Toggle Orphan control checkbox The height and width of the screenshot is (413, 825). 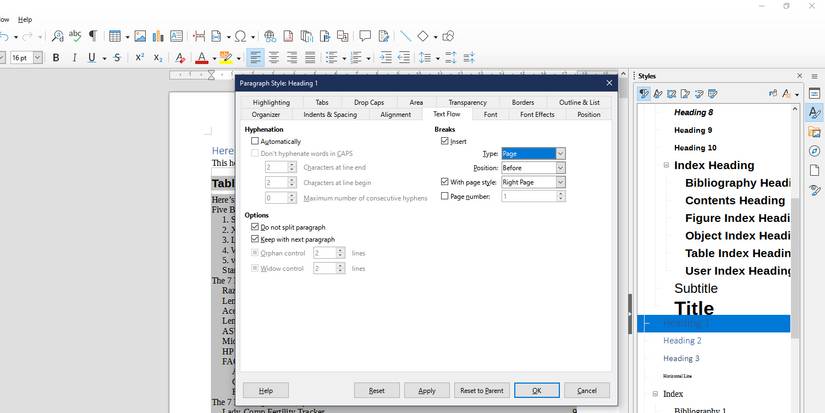pos(255,253)
